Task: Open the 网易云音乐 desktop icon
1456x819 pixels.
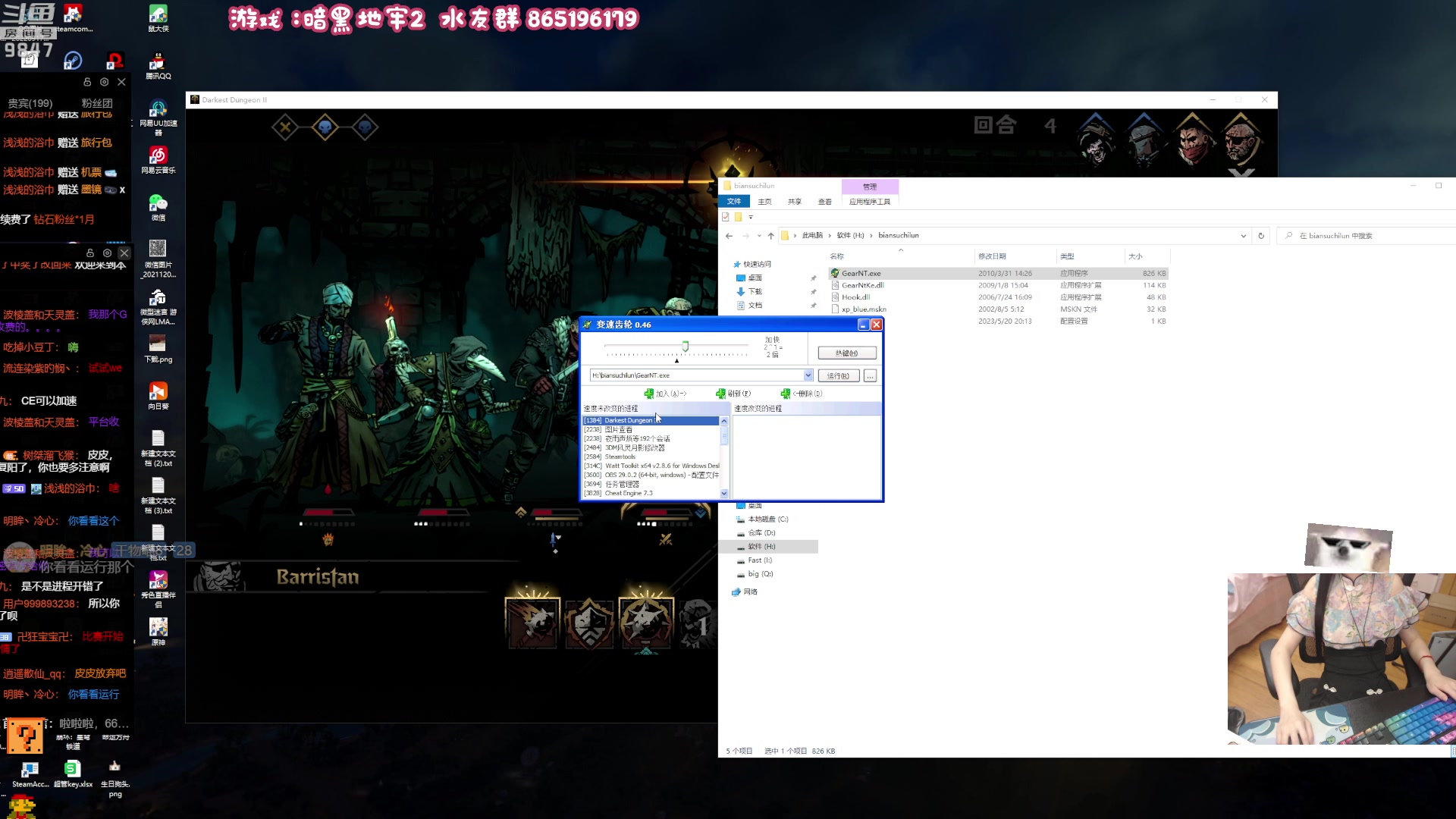Action: [158, 156]
